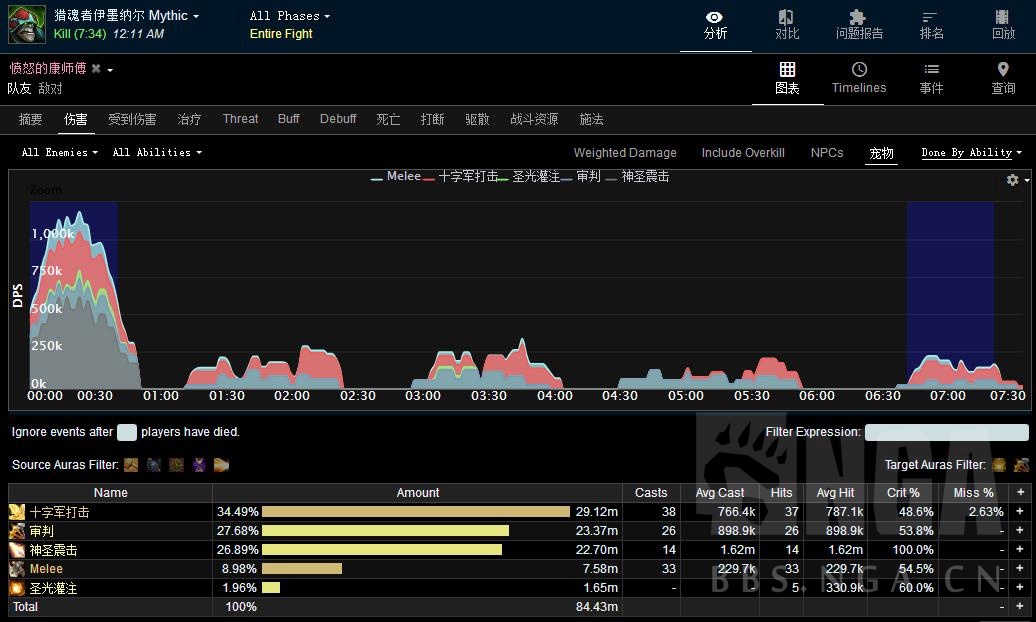Click the 神圣震击 ability icon in table
The width and height of the screenshot is (1036, 622).
17,550
